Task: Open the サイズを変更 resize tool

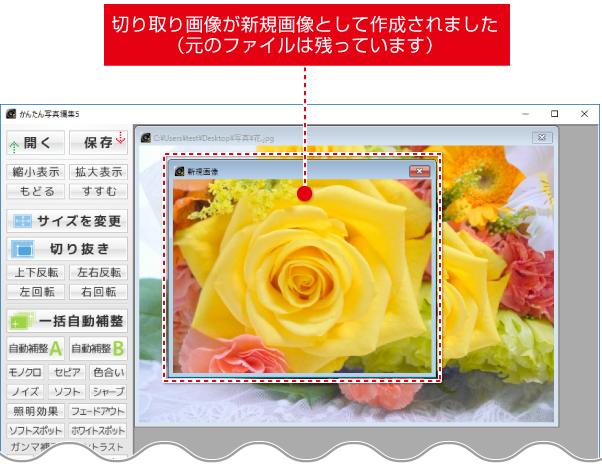Action: pos(67,221)
